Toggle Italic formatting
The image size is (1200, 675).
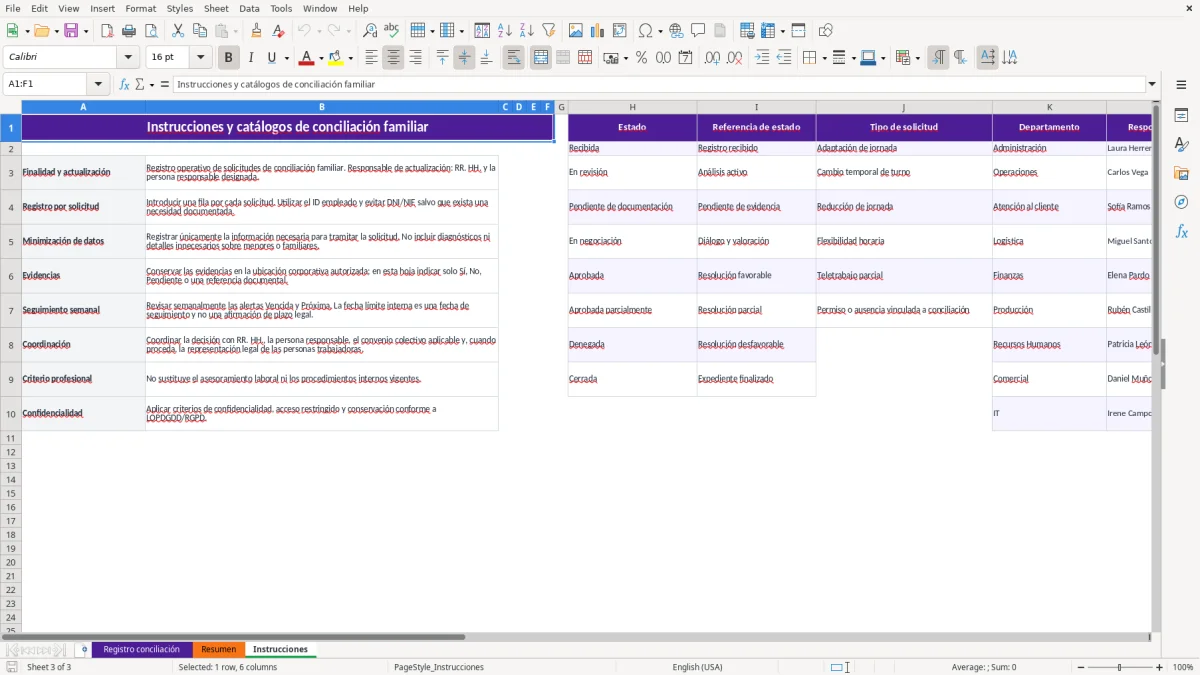pyautogui.click(x=251, y=58)
